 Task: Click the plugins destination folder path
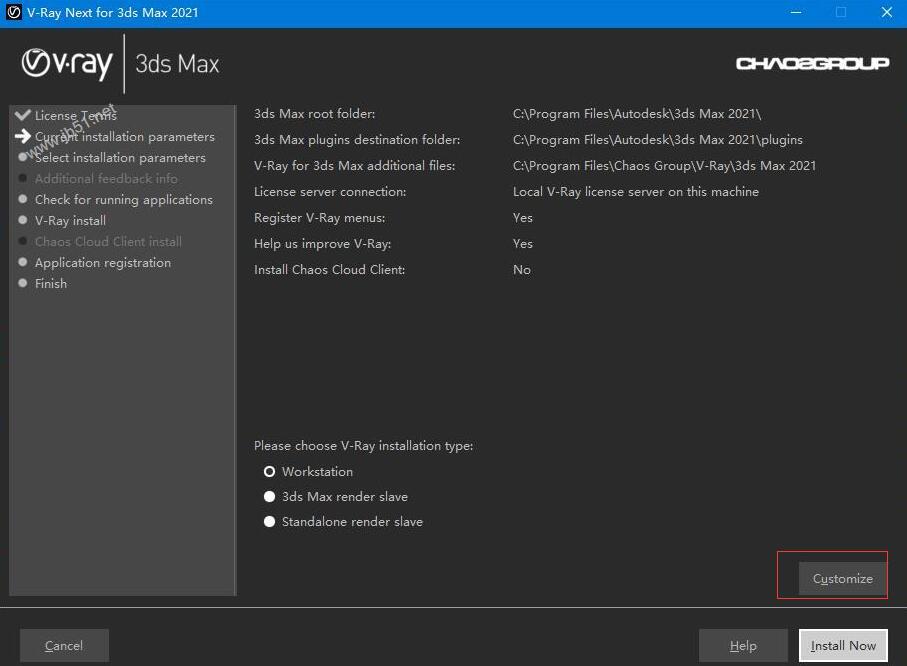[658, 139]
